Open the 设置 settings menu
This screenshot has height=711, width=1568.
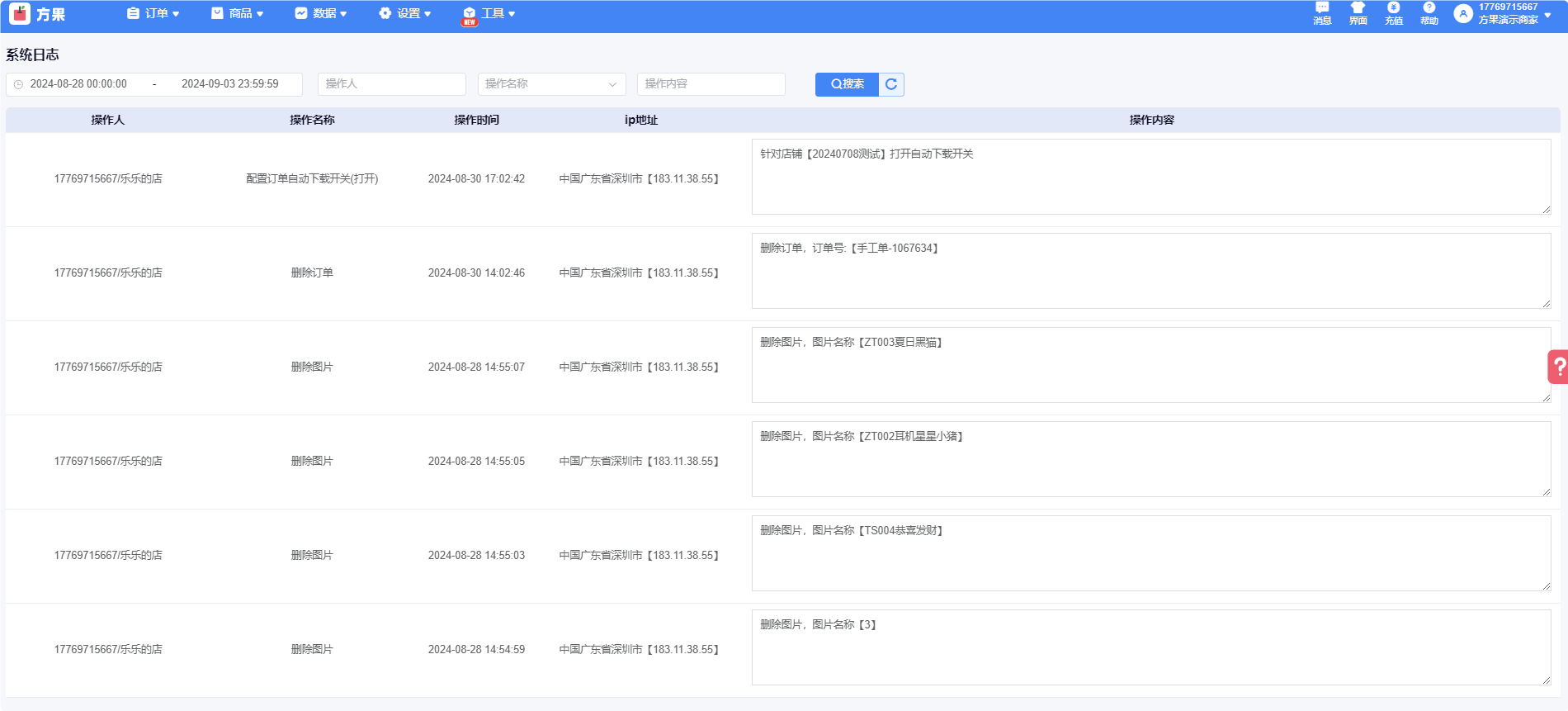point(405,14)
